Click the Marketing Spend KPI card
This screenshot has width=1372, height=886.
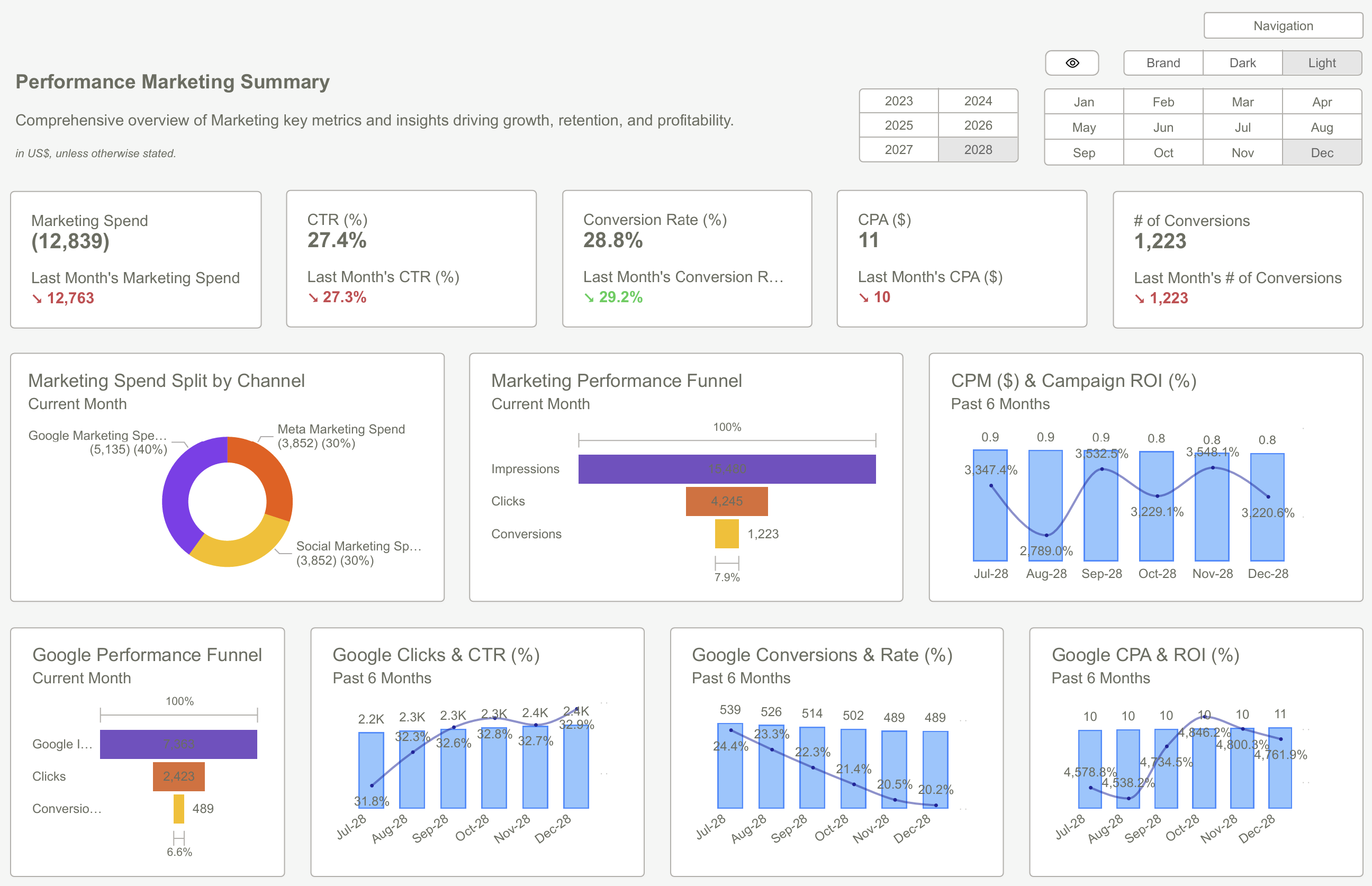pyautogui.click(x=136, y=259)
